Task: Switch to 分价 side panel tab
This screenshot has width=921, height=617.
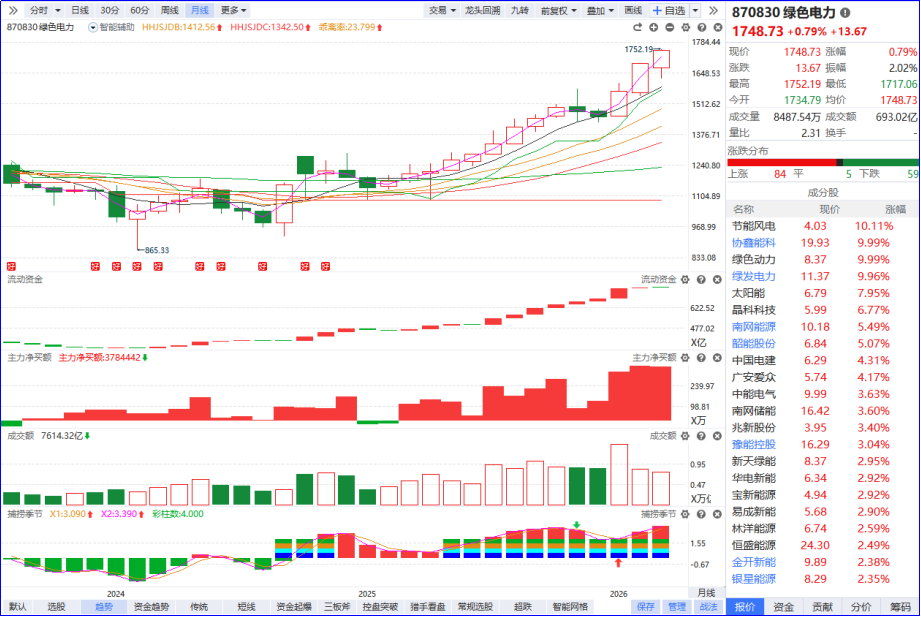Action: click(862, 607)
